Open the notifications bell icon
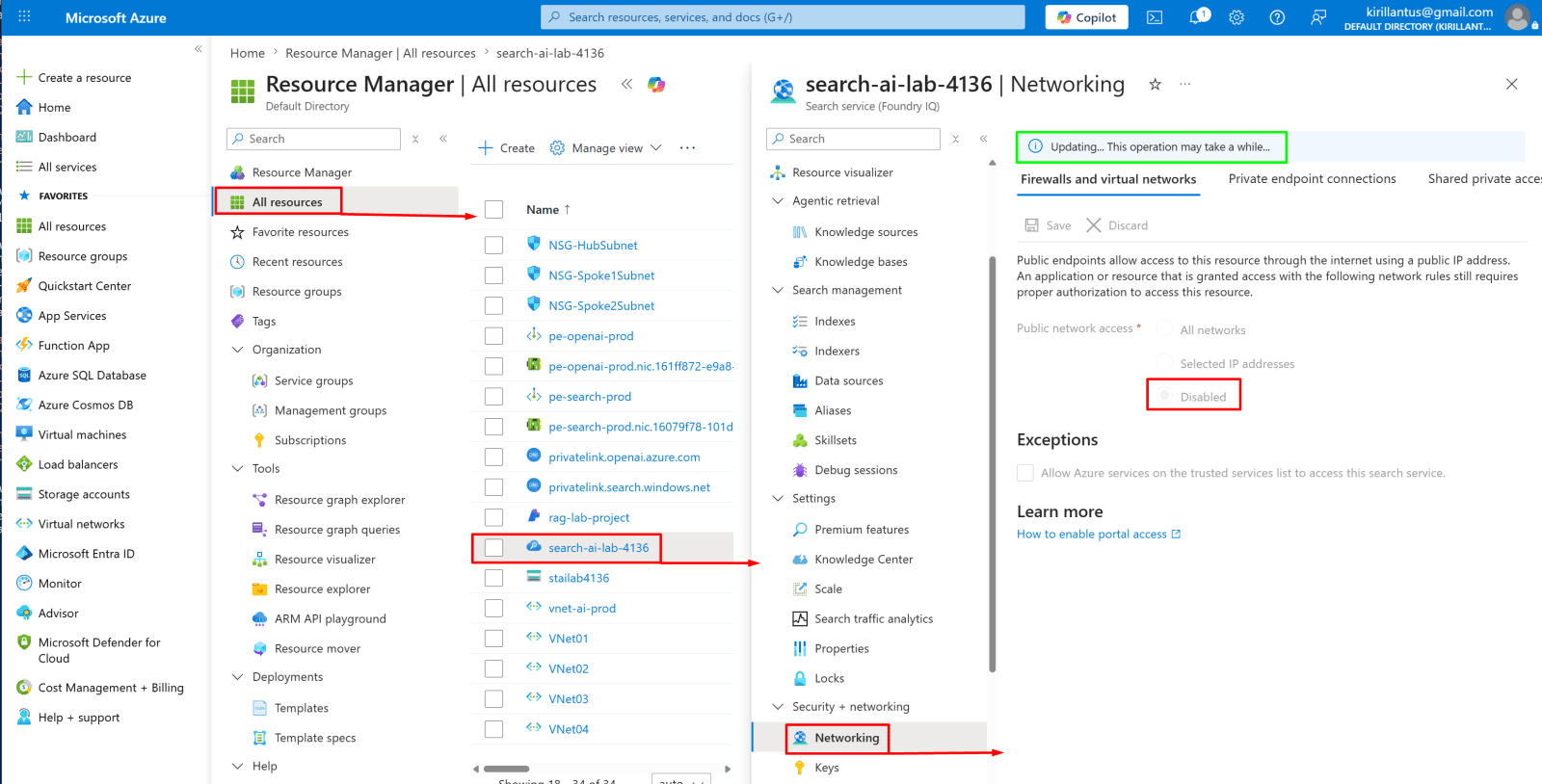 tap(1197, 17)
